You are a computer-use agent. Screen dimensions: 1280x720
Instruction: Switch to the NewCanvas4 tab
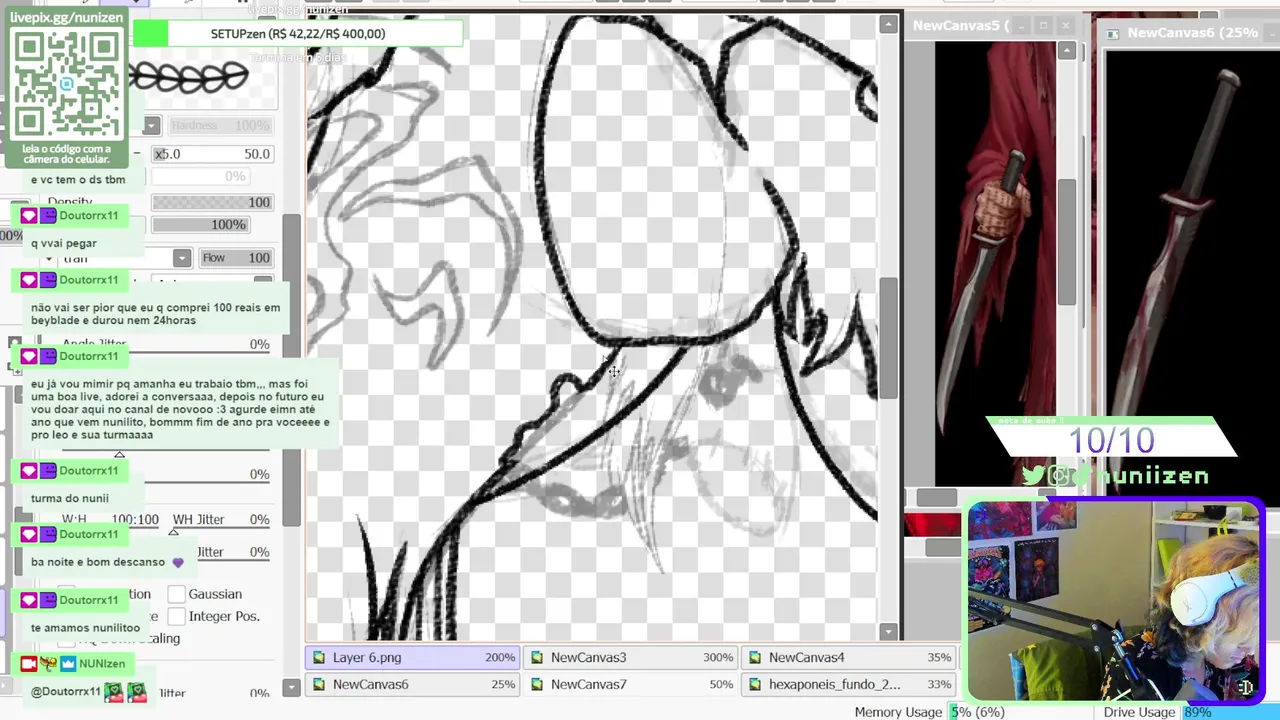(x=850, y=657)
